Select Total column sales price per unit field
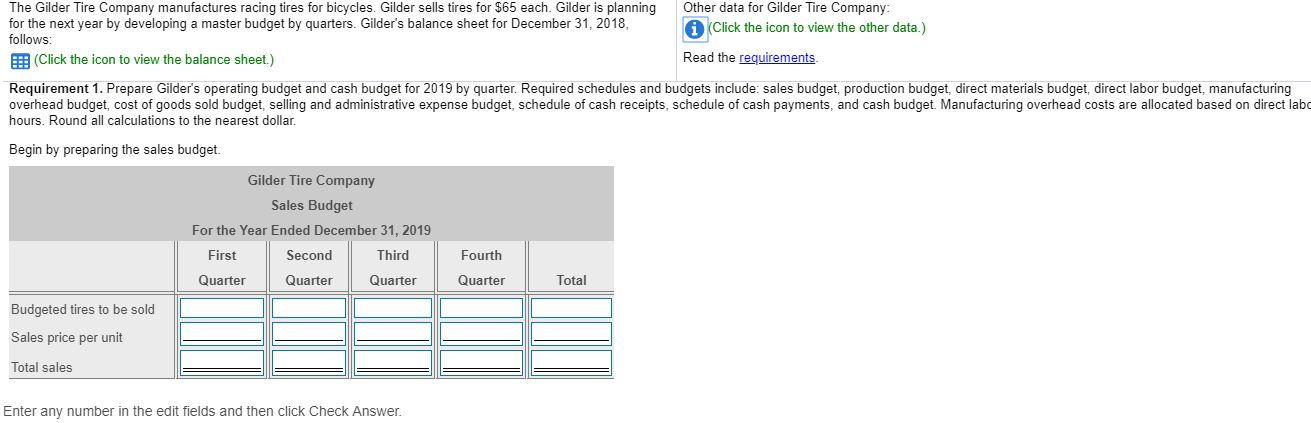The image size is (1311, 423). tap(571, 333)
